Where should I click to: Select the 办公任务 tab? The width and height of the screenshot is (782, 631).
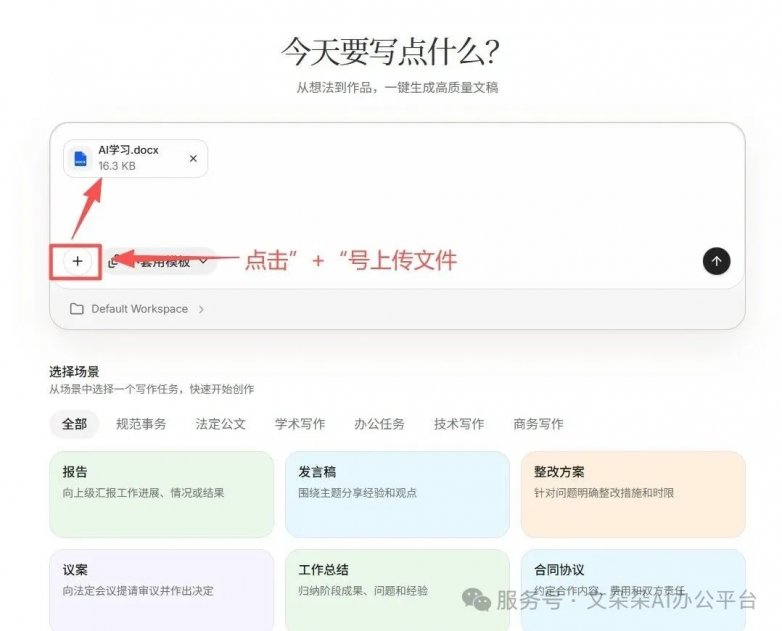[x=379, y=424]
